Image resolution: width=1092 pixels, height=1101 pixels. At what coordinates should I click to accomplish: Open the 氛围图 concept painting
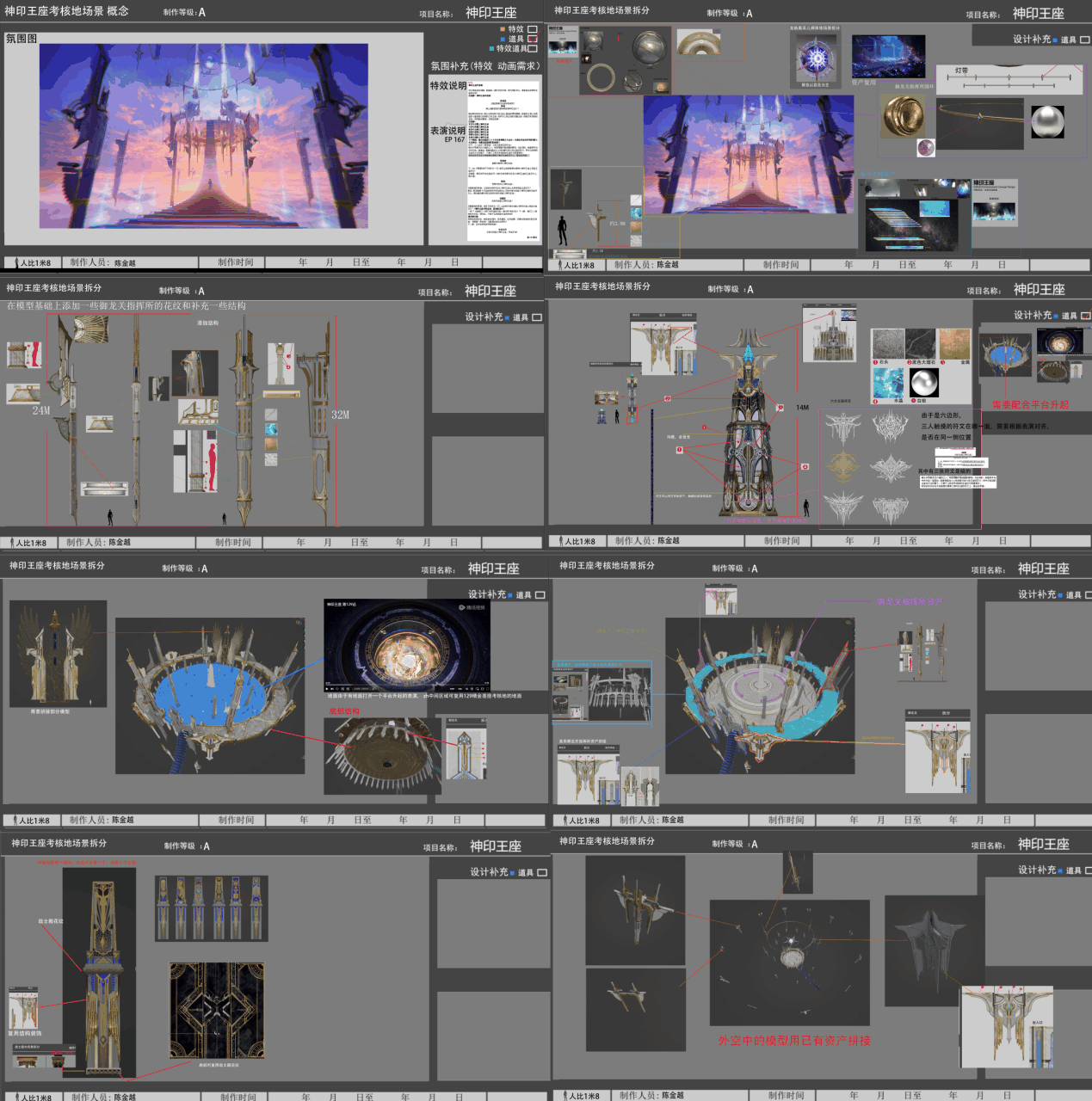point(204,136)
